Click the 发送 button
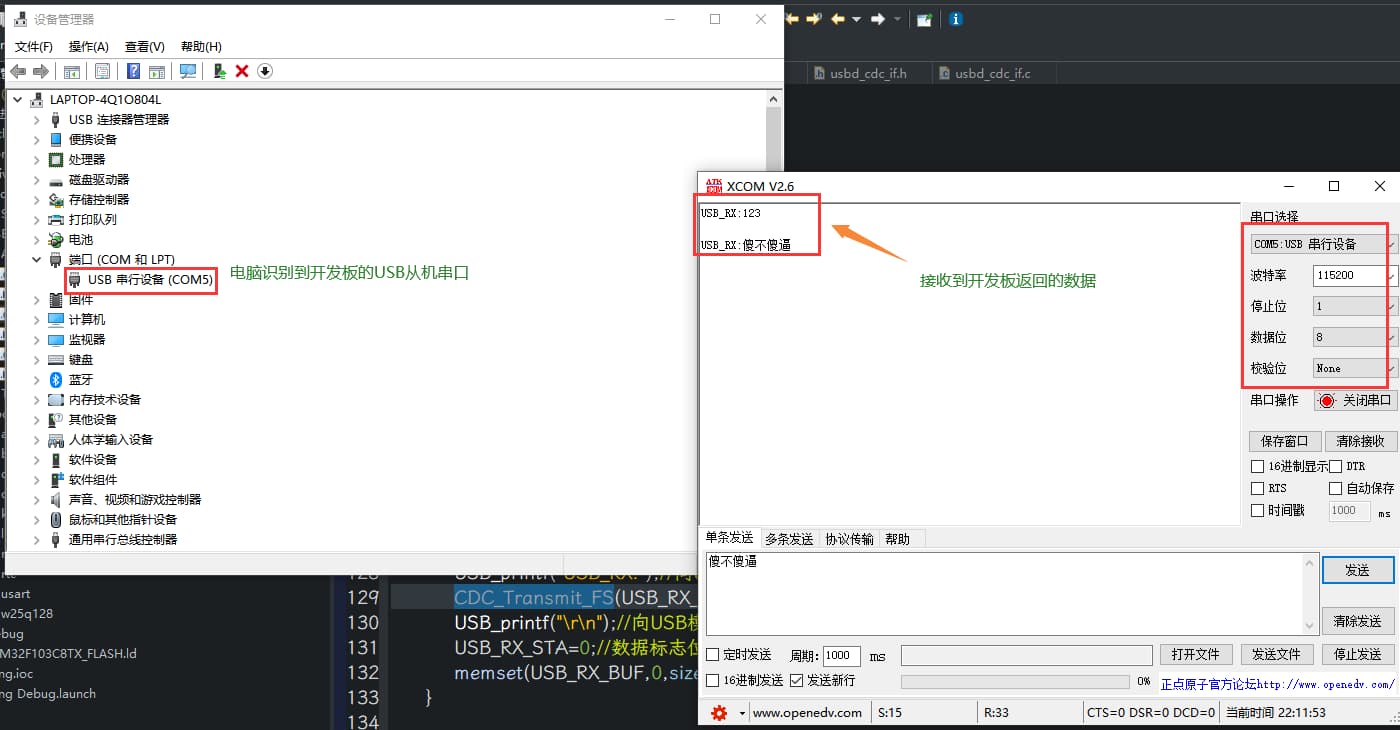The width and height of the screenshot is (1400, 730). coord(1357,570)
